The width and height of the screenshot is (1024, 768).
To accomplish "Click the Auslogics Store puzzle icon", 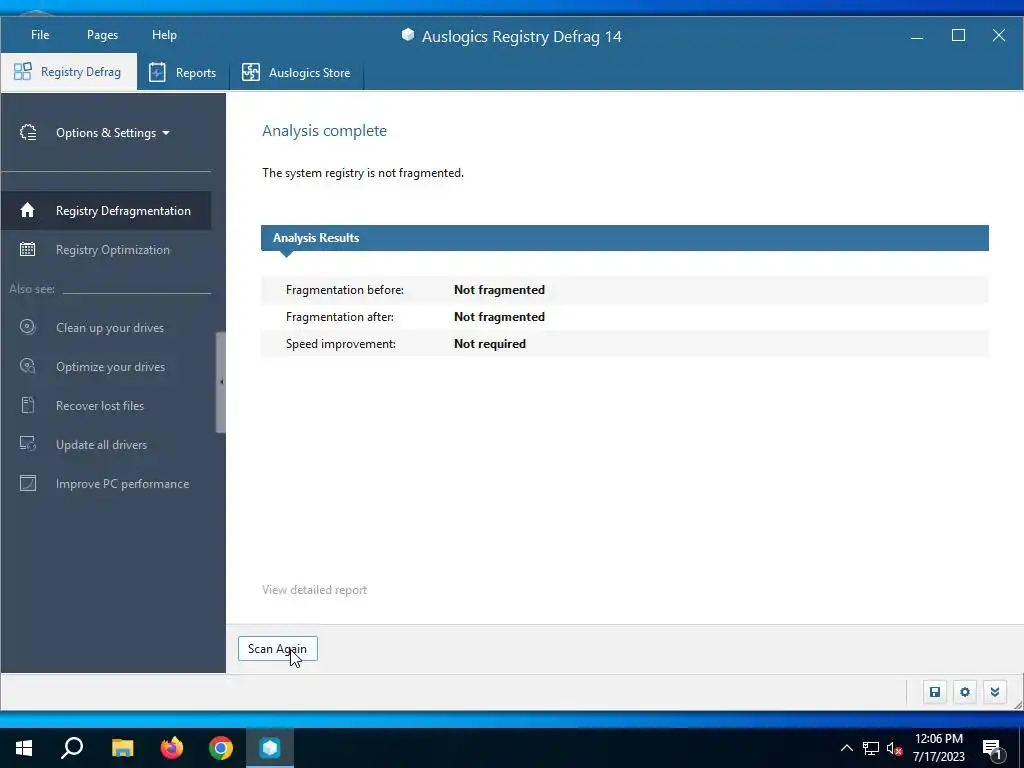I will pyautogui.click(x=251, y=72).
